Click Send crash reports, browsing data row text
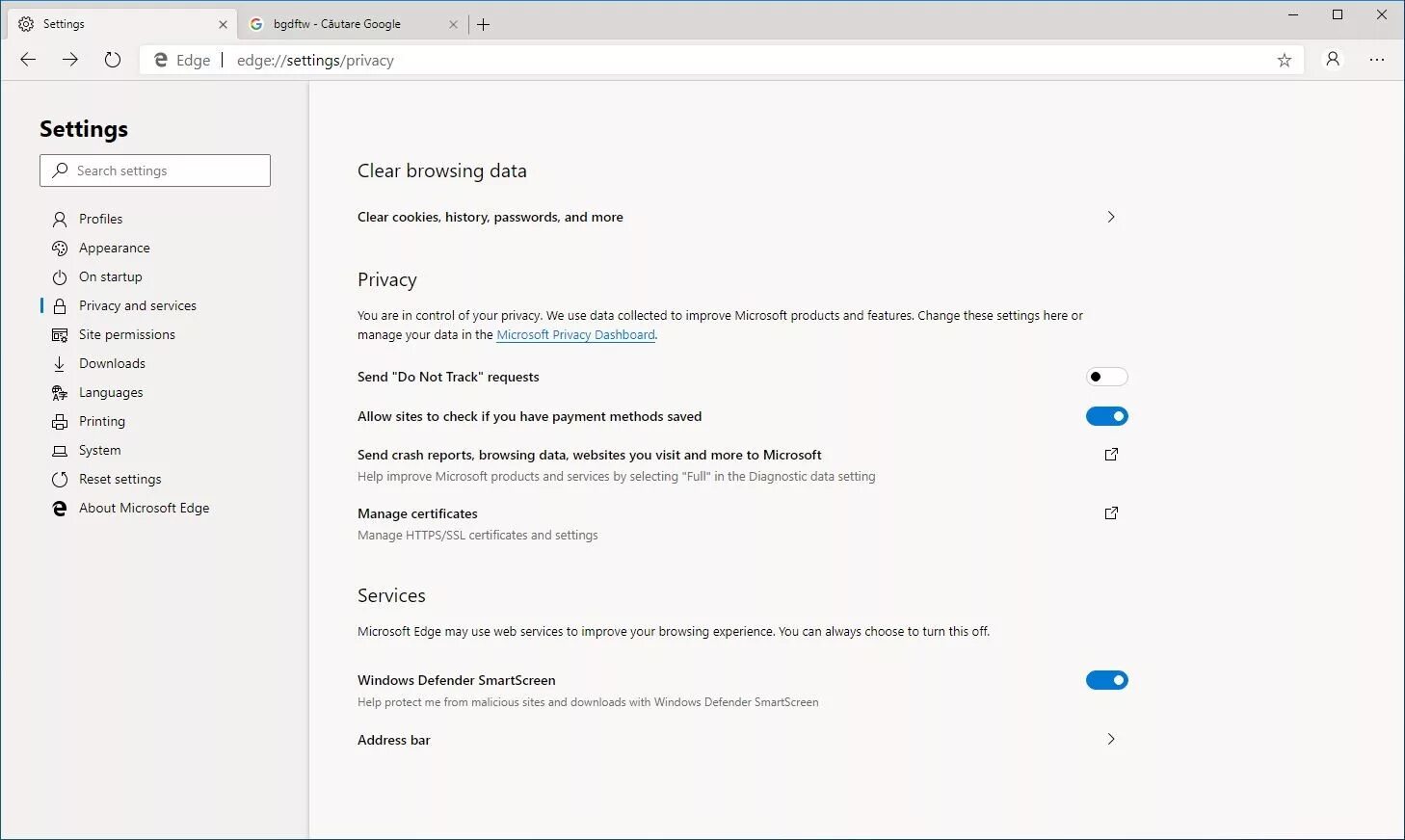Image resolution: width=1405 pixels, height=840 pixels. point(590,455)
